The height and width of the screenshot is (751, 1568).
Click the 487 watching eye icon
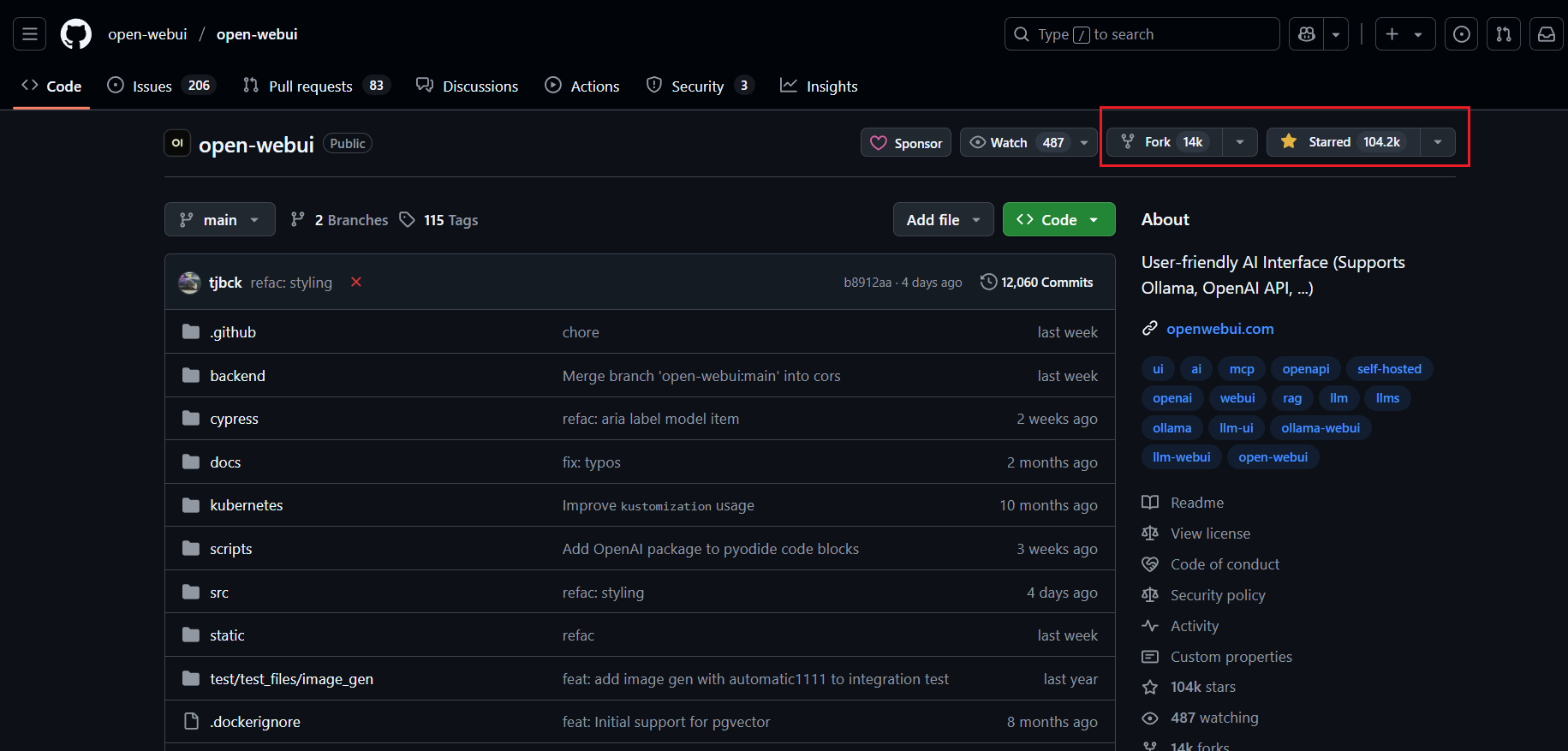(1150, 718)
